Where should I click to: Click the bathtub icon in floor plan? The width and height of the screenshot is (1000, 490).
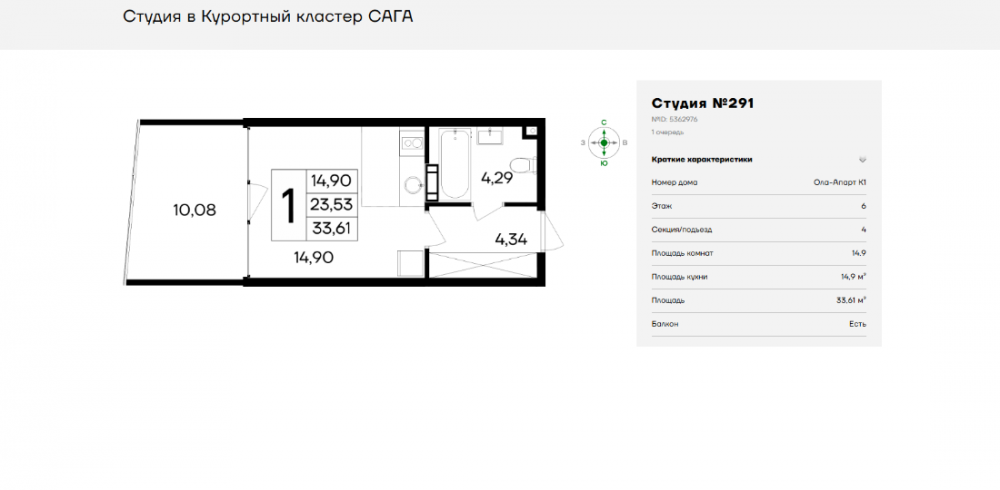pos(452,167)
